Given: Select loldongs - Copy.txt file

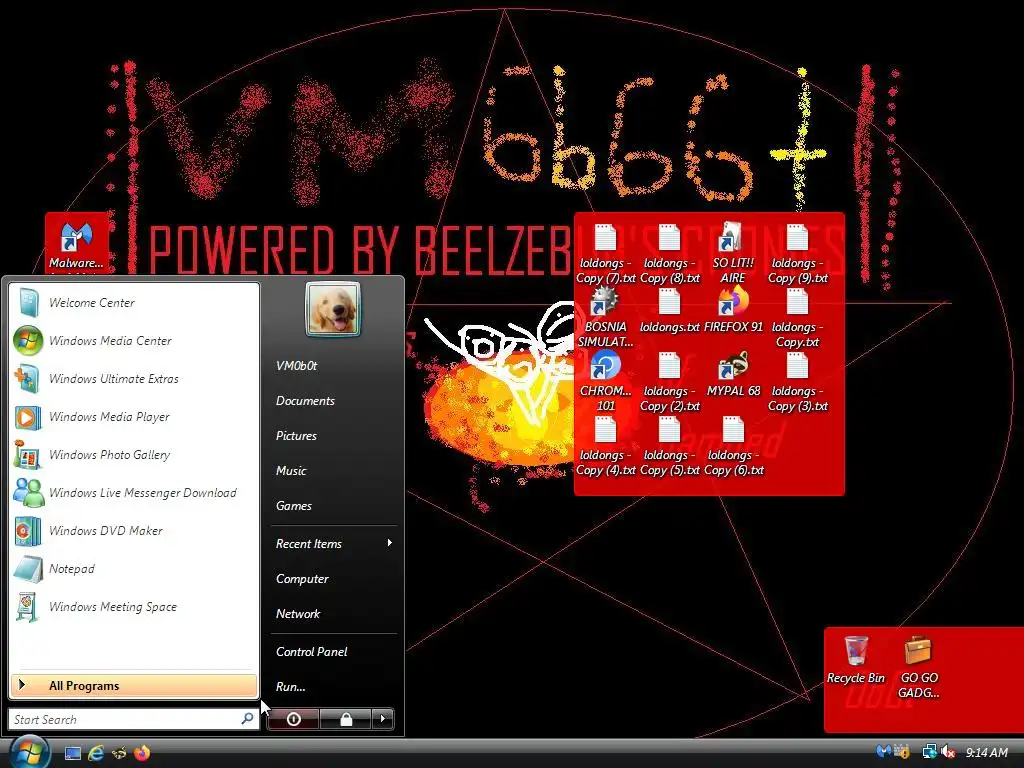Looking at the screenshot, I should (797, 318).
